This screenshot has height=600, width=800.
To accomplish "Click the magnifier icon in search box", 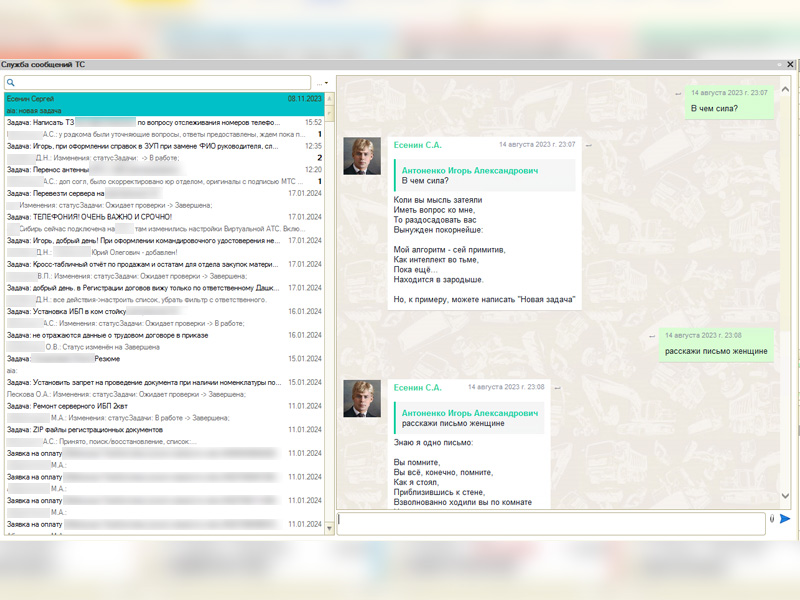I will [11, 83].
